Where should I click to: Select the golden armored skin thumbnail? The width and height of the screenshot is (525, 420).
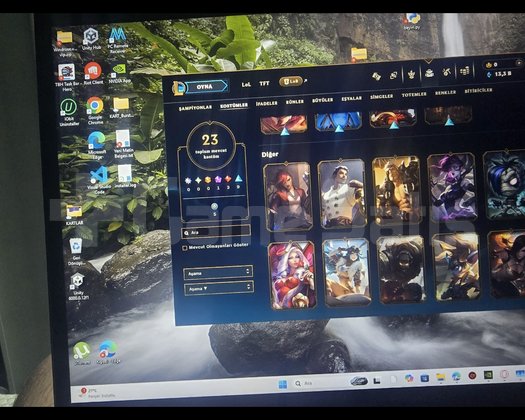click(x=396, y=190)
